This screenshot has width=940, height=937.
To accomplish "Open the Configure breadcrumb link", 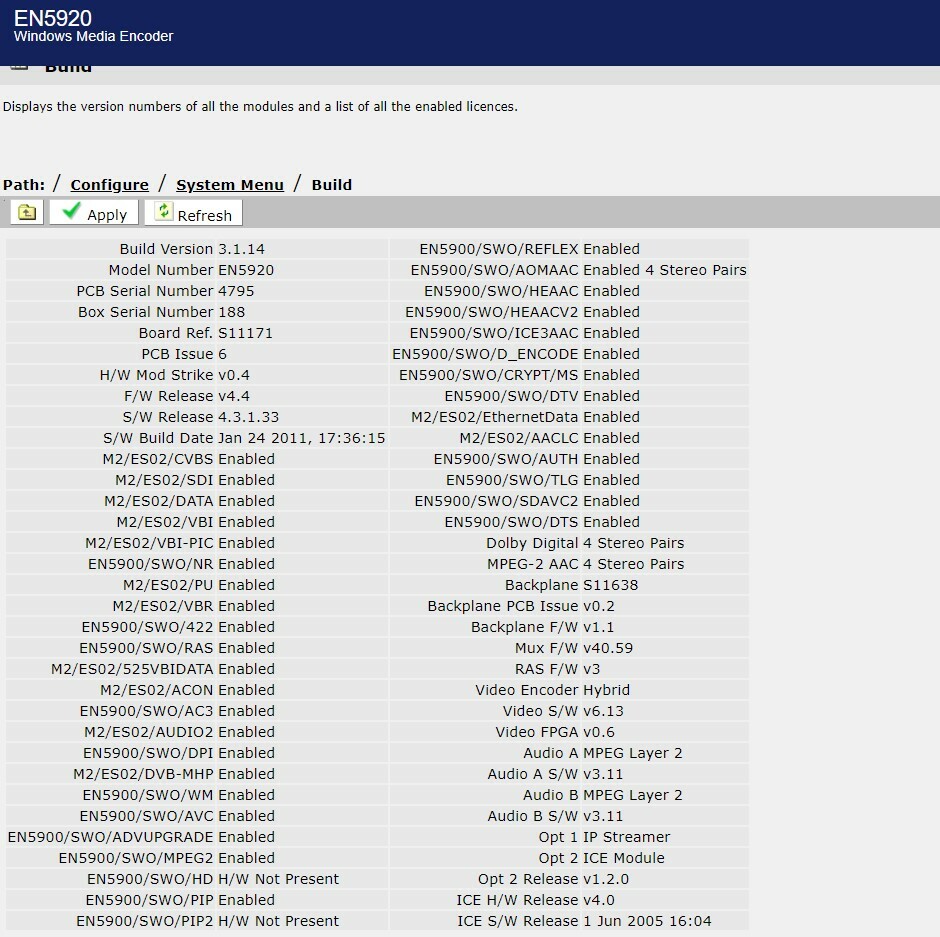I will click(x=110, y=185).
